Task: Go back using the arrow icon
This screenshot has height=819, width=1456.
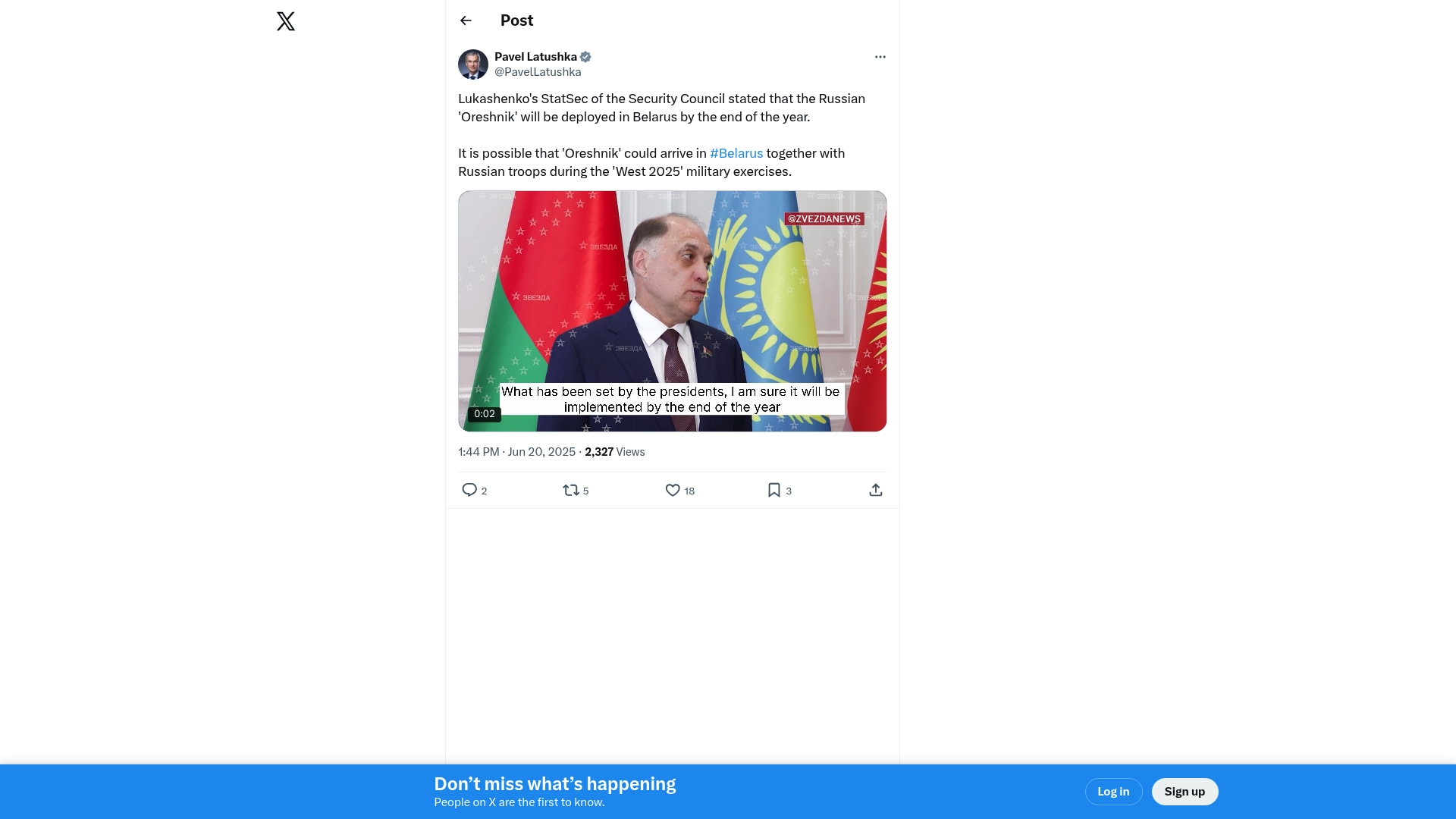Action: (x=466, y=20)
